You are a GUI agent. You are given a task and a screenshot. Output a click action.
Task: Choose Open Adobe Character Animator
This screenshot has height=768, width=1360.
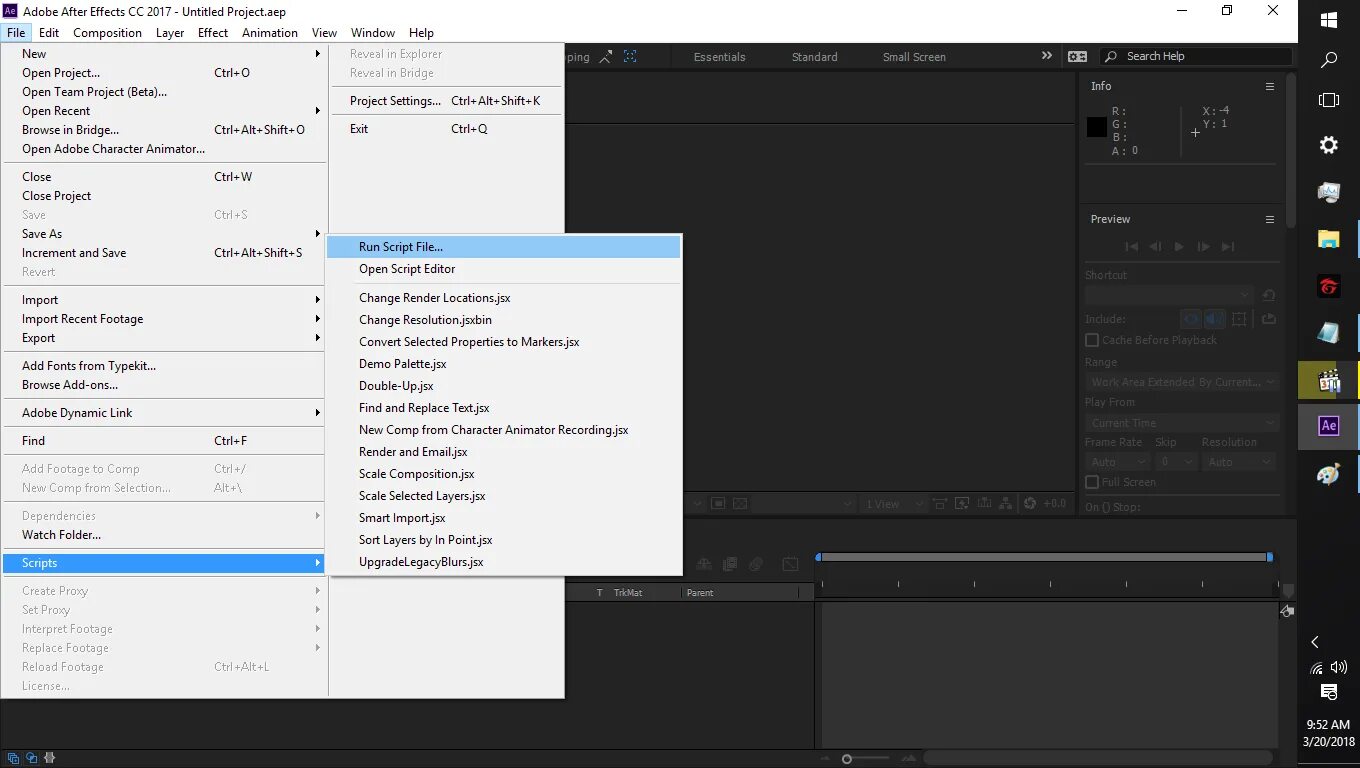click(x=164, y=149)
